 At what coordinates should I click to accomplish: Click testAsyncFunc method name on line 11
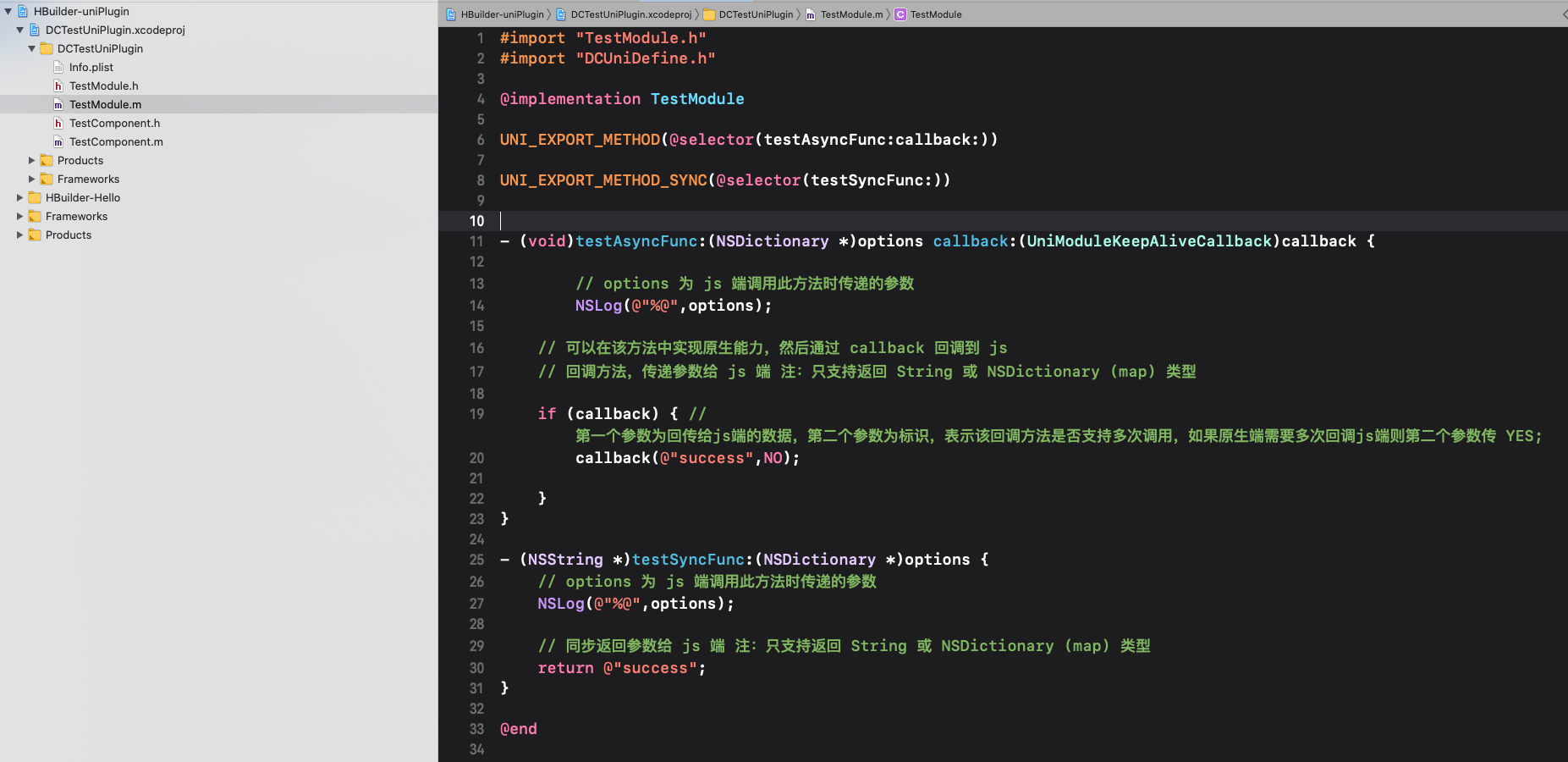click(636, 241)
